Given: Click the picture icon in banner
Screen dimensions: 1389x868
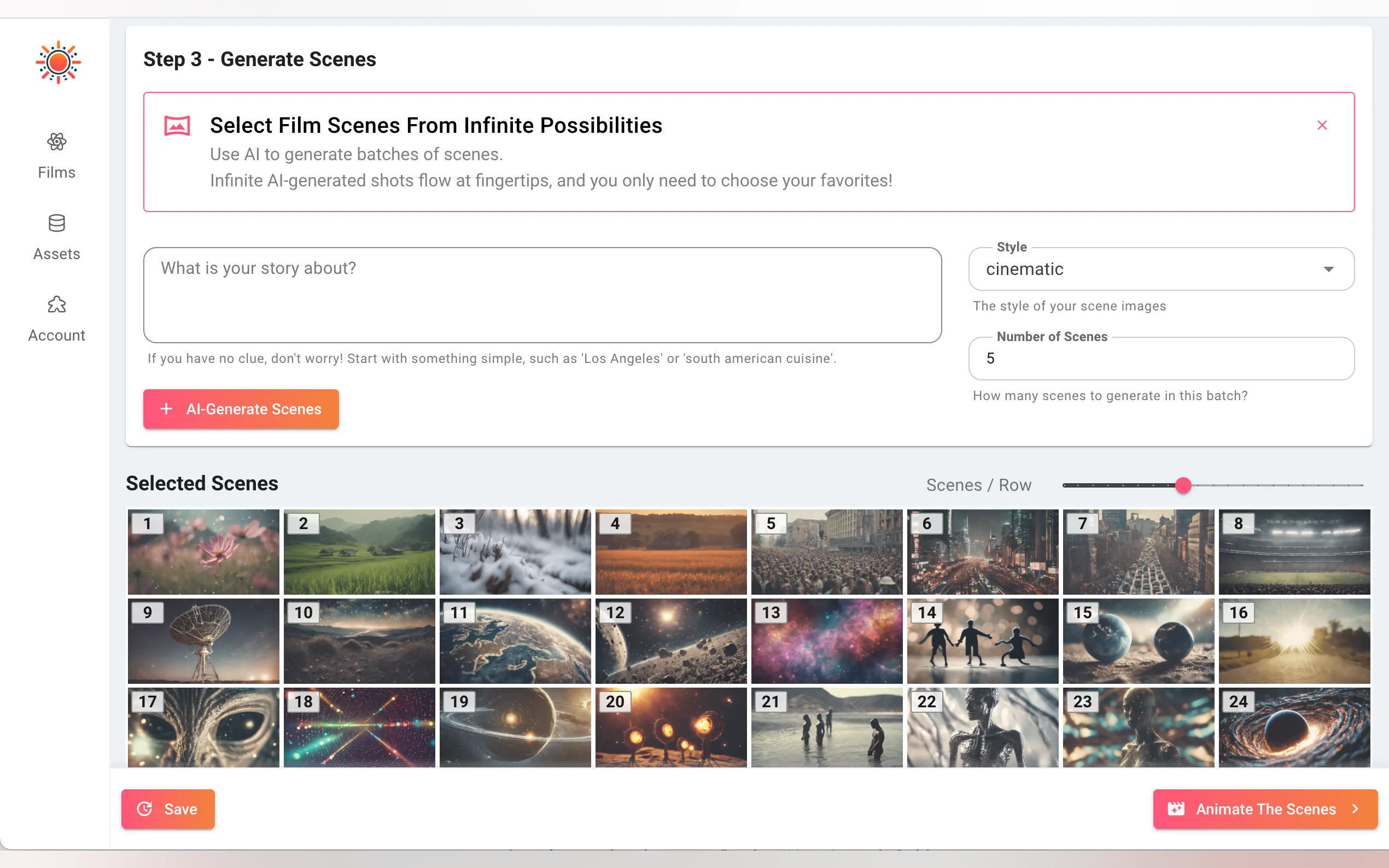Looking at the screenshot, I should (177, 125).
